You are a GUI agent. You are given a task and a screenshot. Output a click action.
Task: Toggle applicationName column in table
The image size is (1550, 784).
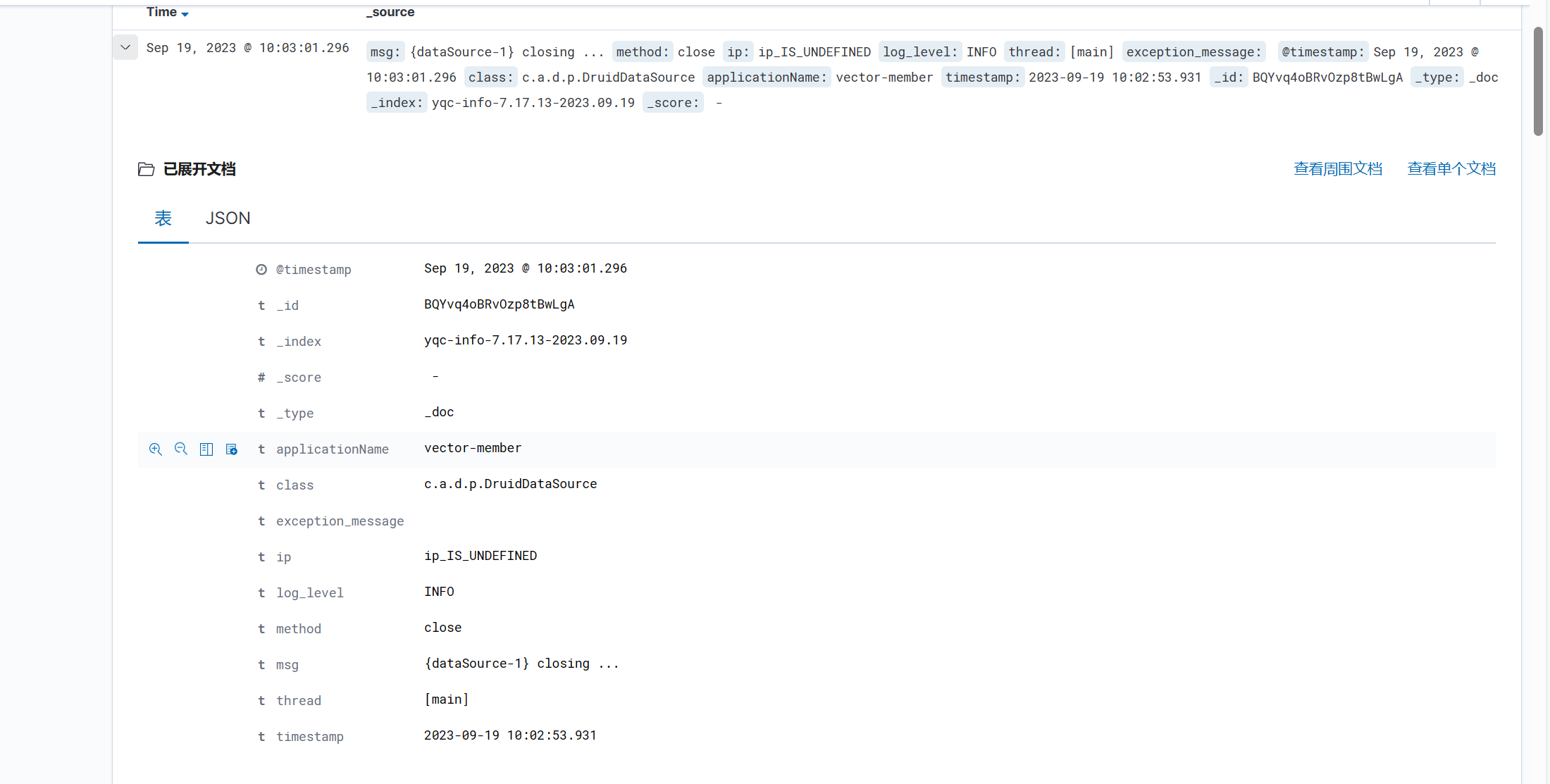[x=206, y=449]
